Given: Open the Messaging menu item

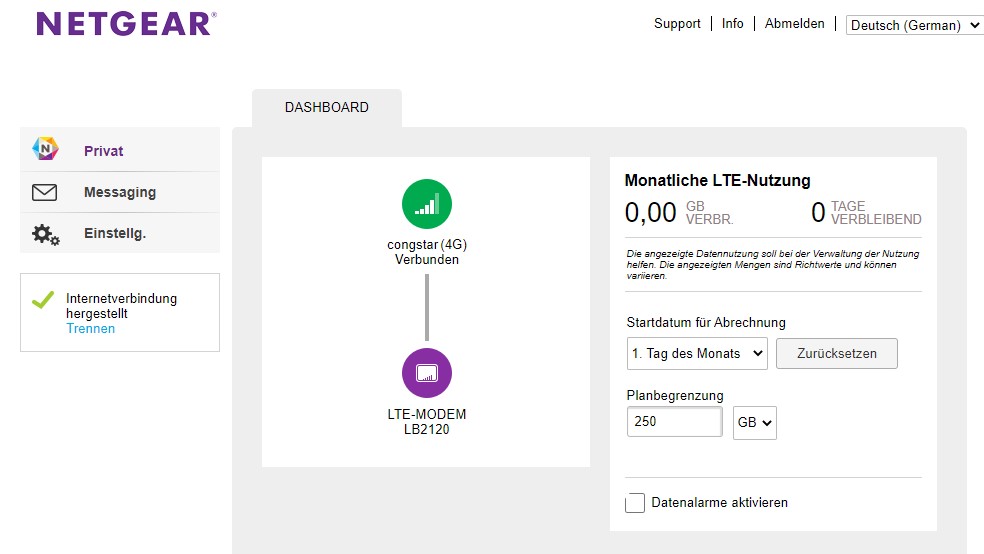Looking at the screenshot, I should click(120, 192).
